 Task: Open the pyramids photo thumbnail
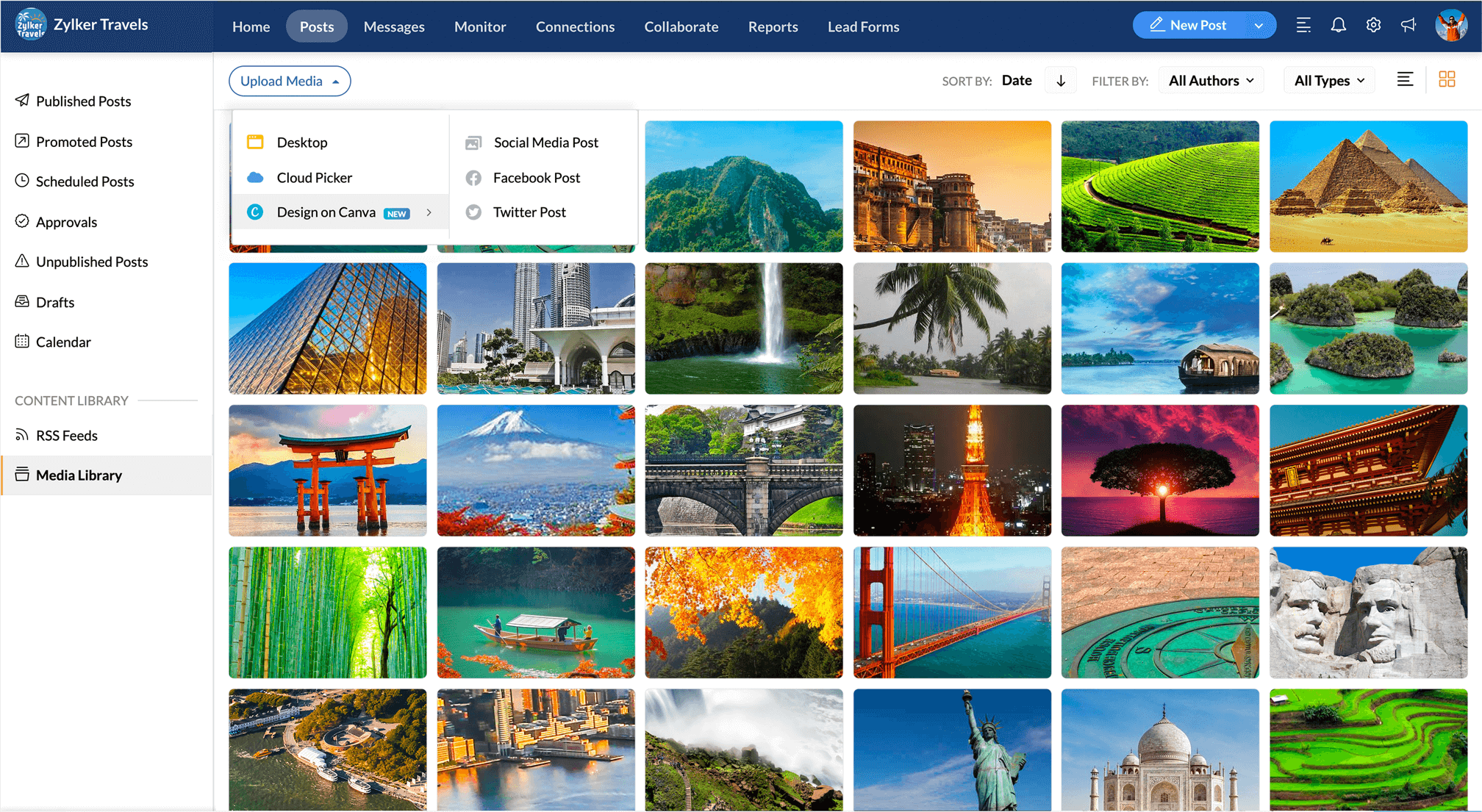1367,187
